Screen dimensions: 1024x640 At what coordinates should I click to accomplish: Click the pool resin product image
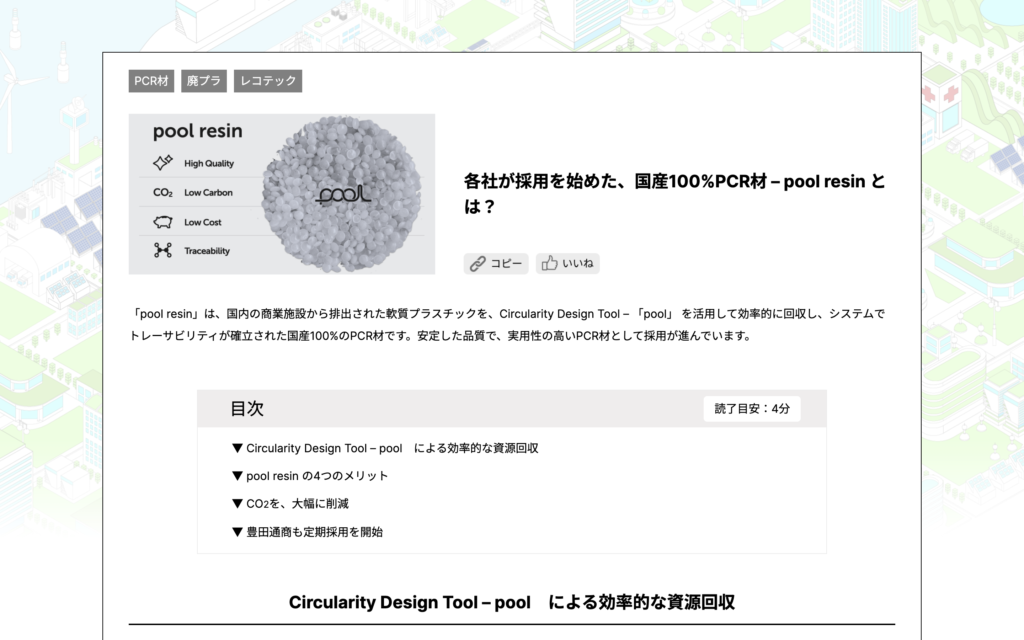[x=282, y=194]
